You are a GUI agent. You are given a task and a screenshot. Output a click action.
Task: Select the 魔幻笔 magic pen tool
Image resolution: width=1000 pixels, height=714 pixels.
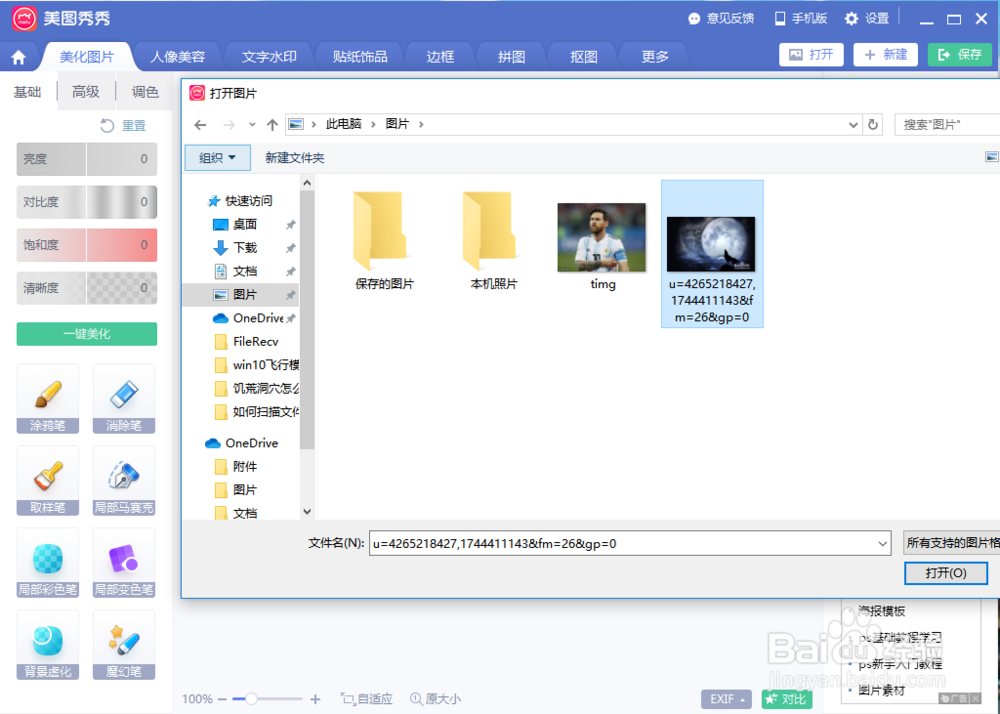coord(124,645)
